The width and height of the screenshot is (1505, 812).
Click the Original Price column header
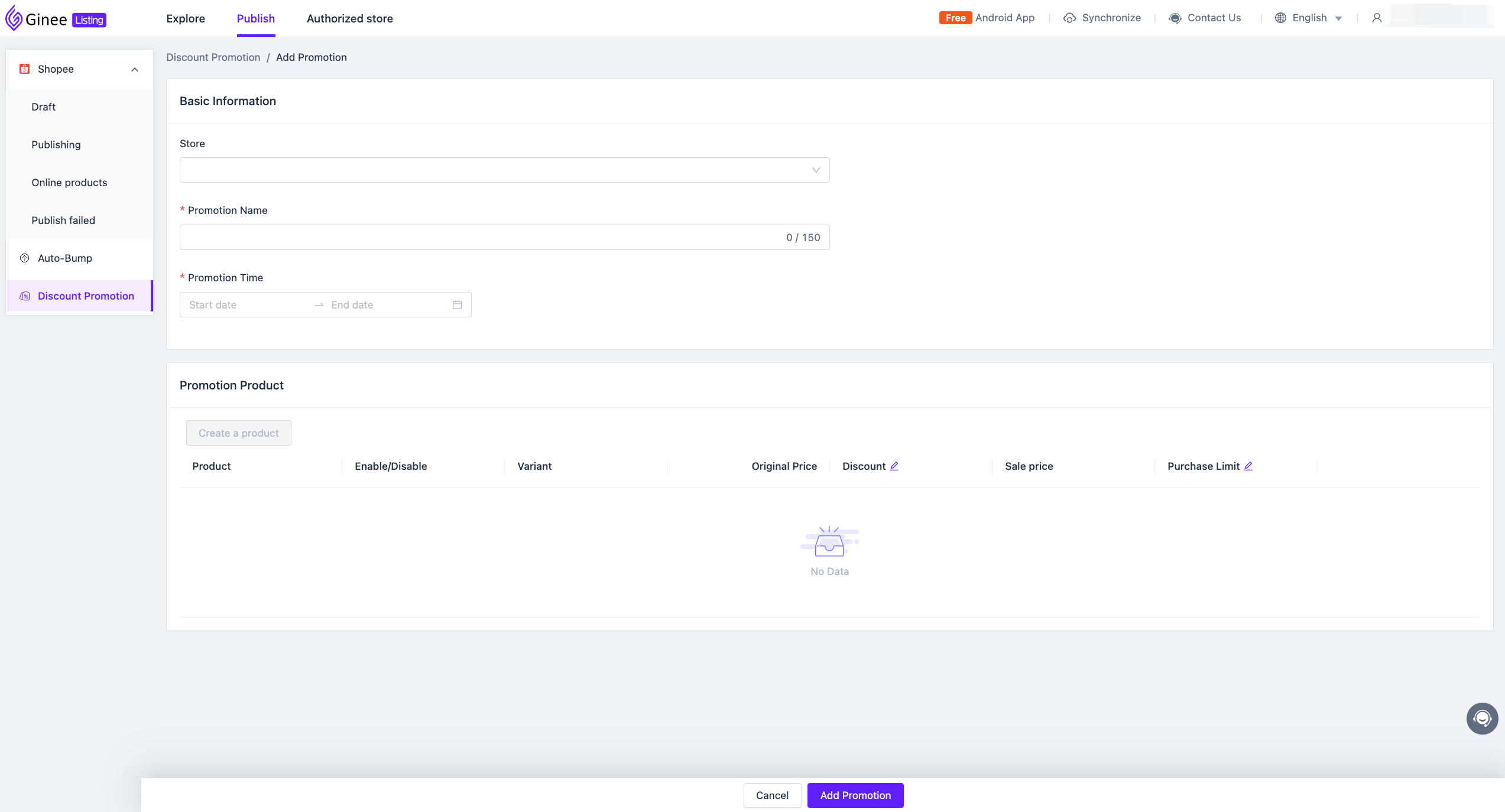click(x=784, y=466)
